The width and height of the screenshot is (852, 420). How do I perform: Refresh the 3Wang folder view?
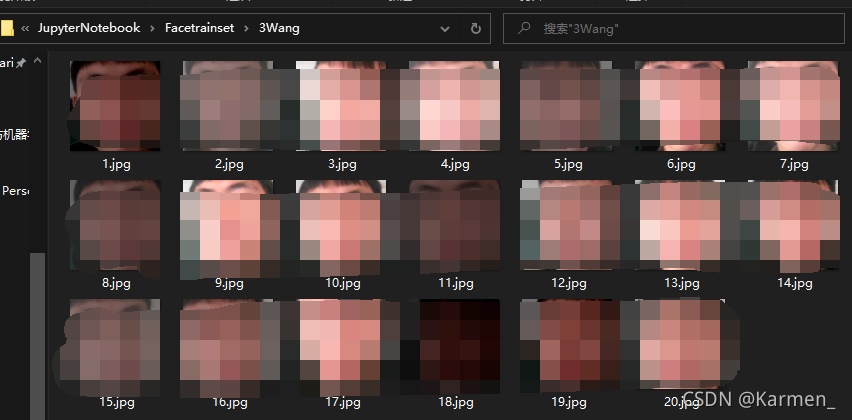[x=475, y=29]
